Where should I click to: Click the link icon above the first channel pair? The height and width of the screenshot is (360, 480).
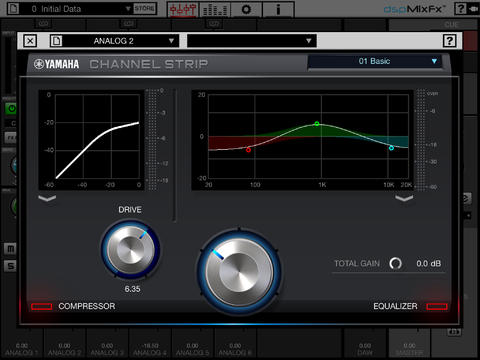[x=43, y=24]
